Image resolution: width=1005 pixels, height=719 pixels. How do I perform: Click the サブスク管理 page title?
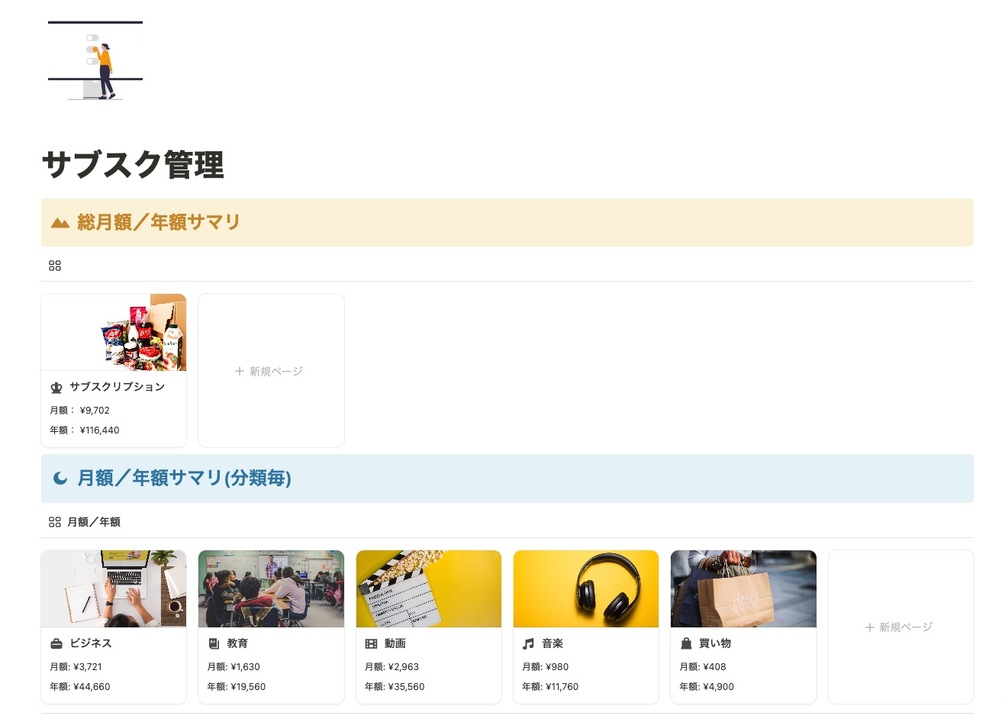(133, 165)
